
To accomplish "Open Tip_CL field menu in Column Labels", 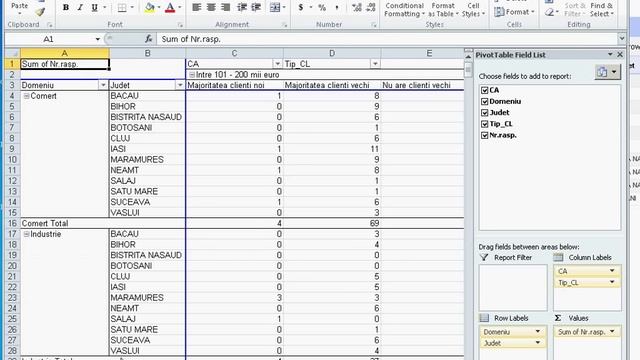I will click(x=612, y=282).
